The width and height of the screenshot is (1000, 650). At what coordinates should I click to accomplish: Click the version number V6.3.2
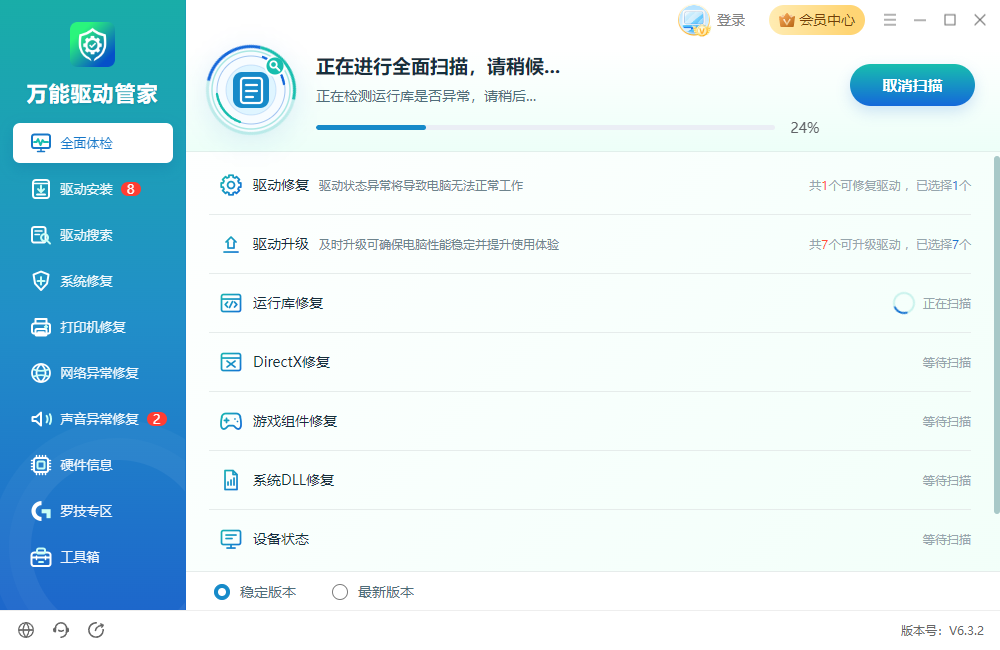coord(966,630)
